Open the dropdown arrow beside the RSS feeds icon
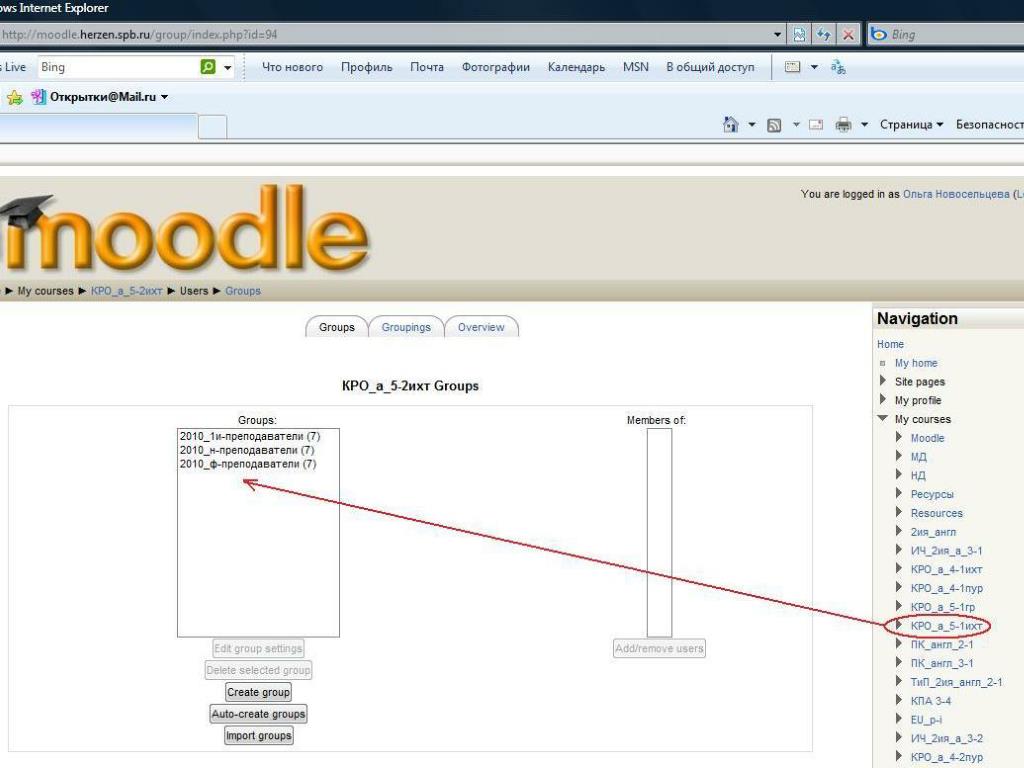The height and width of the screenshot is (768, 1024). [796, 124]
